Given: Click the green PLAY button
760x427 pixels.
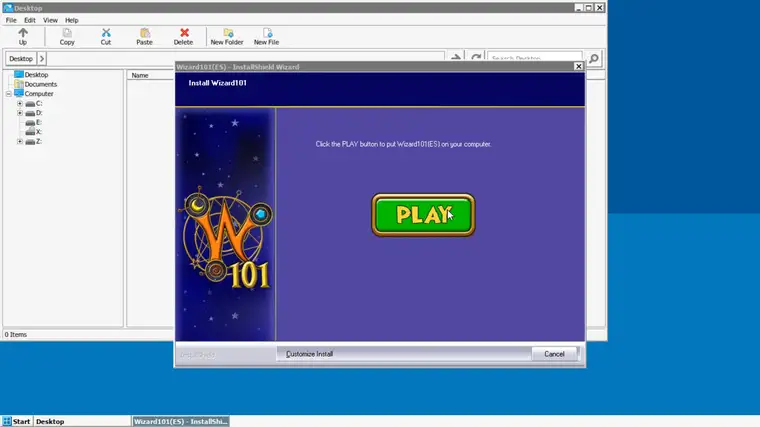Looking at the screenshot, I should click(x=423, y=215).
